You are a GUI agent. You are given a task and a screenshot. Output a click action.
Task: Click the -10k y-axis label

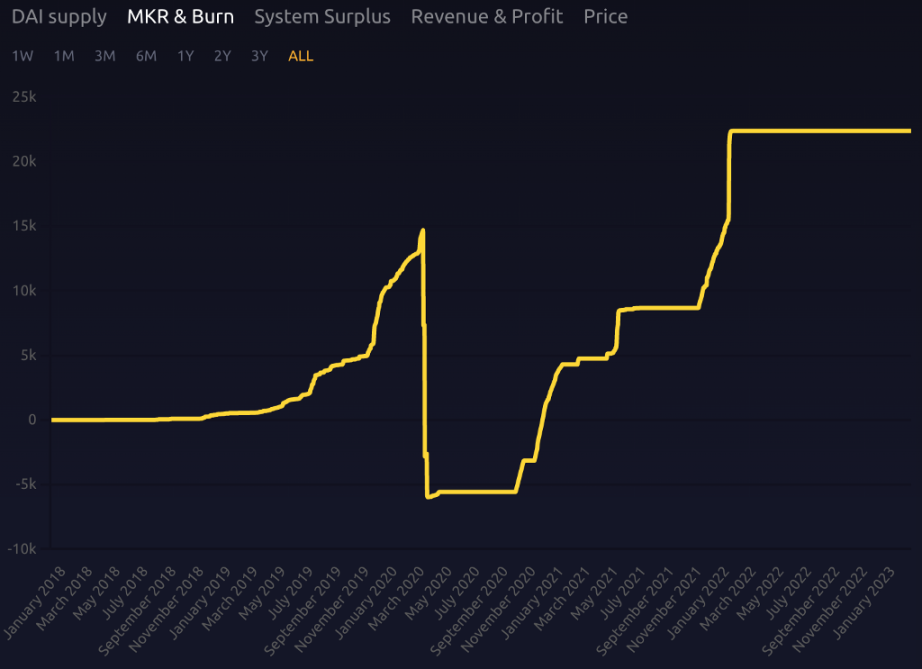point(22,549)
